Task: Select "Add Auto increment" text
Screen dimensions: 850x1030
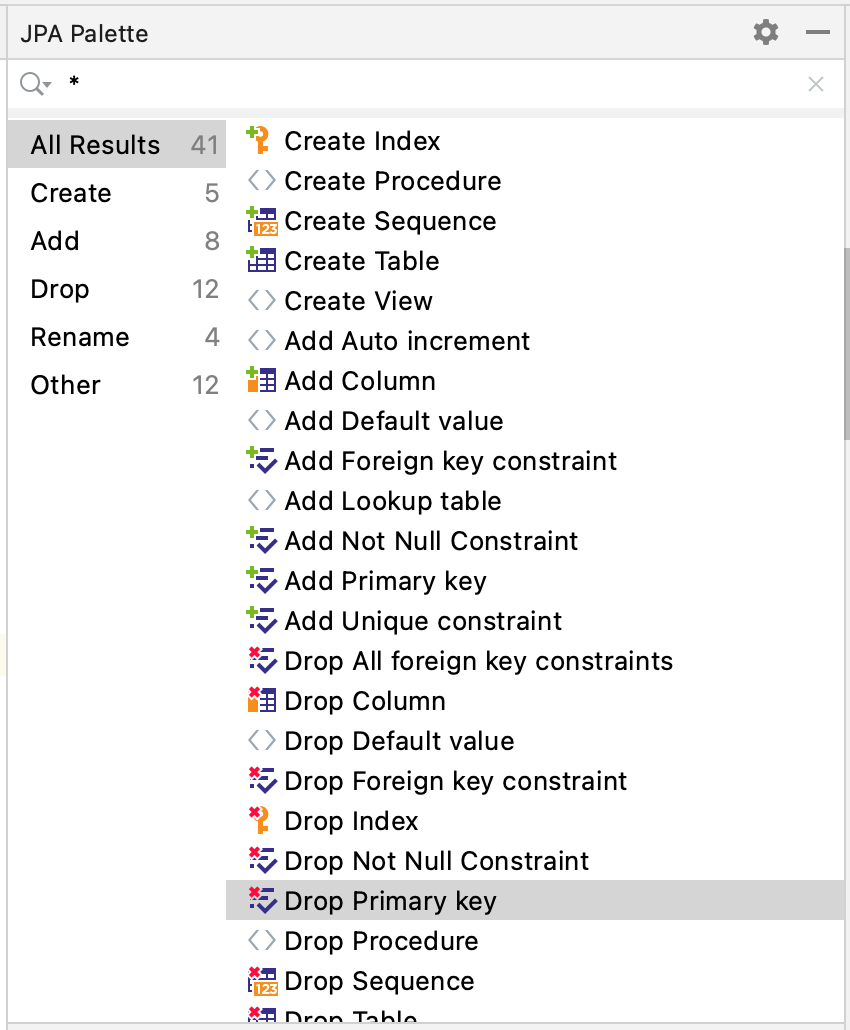Action: tap(407, 342)
